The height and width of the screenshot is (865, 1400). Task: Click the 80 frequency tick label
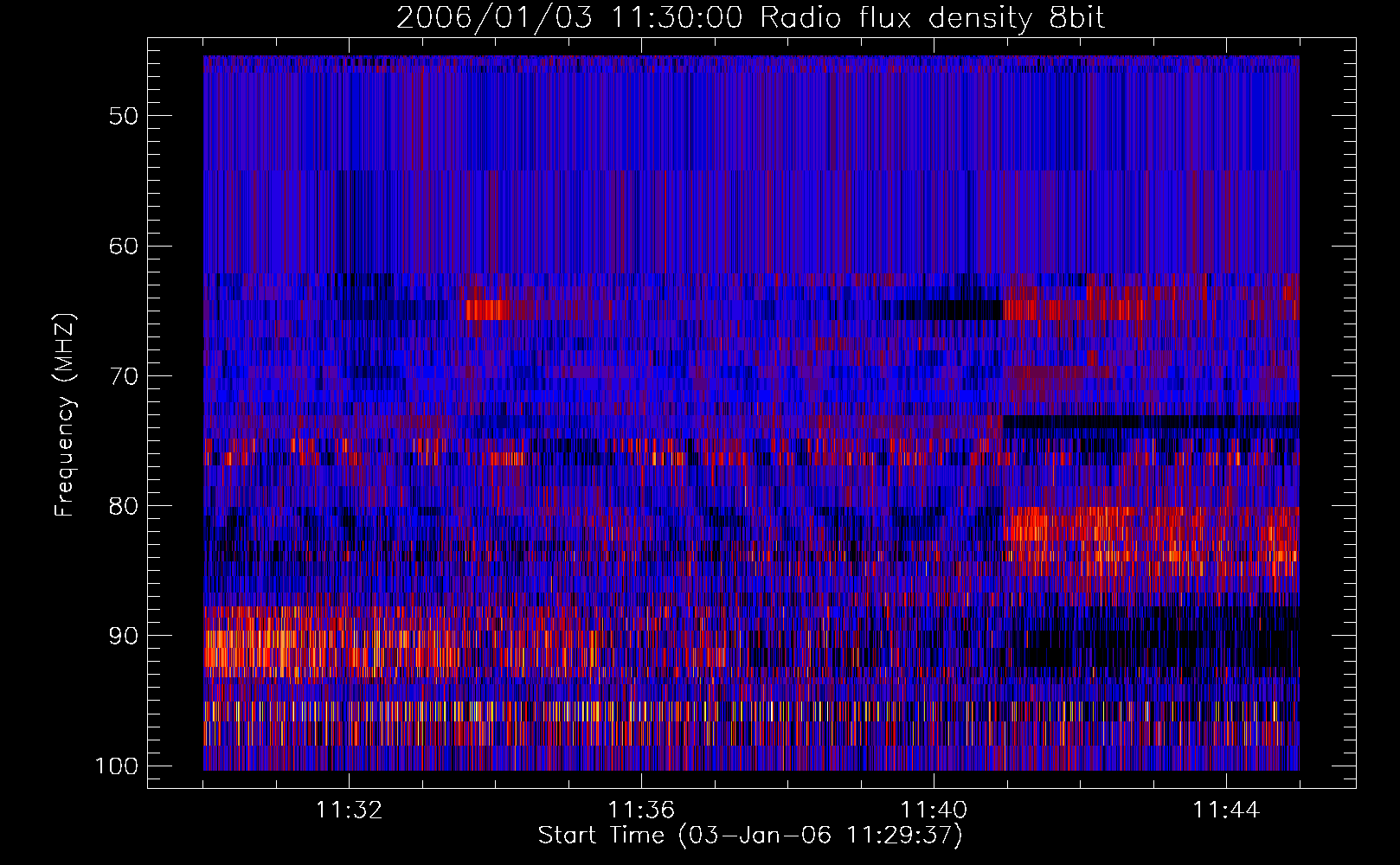pos(124,506)
